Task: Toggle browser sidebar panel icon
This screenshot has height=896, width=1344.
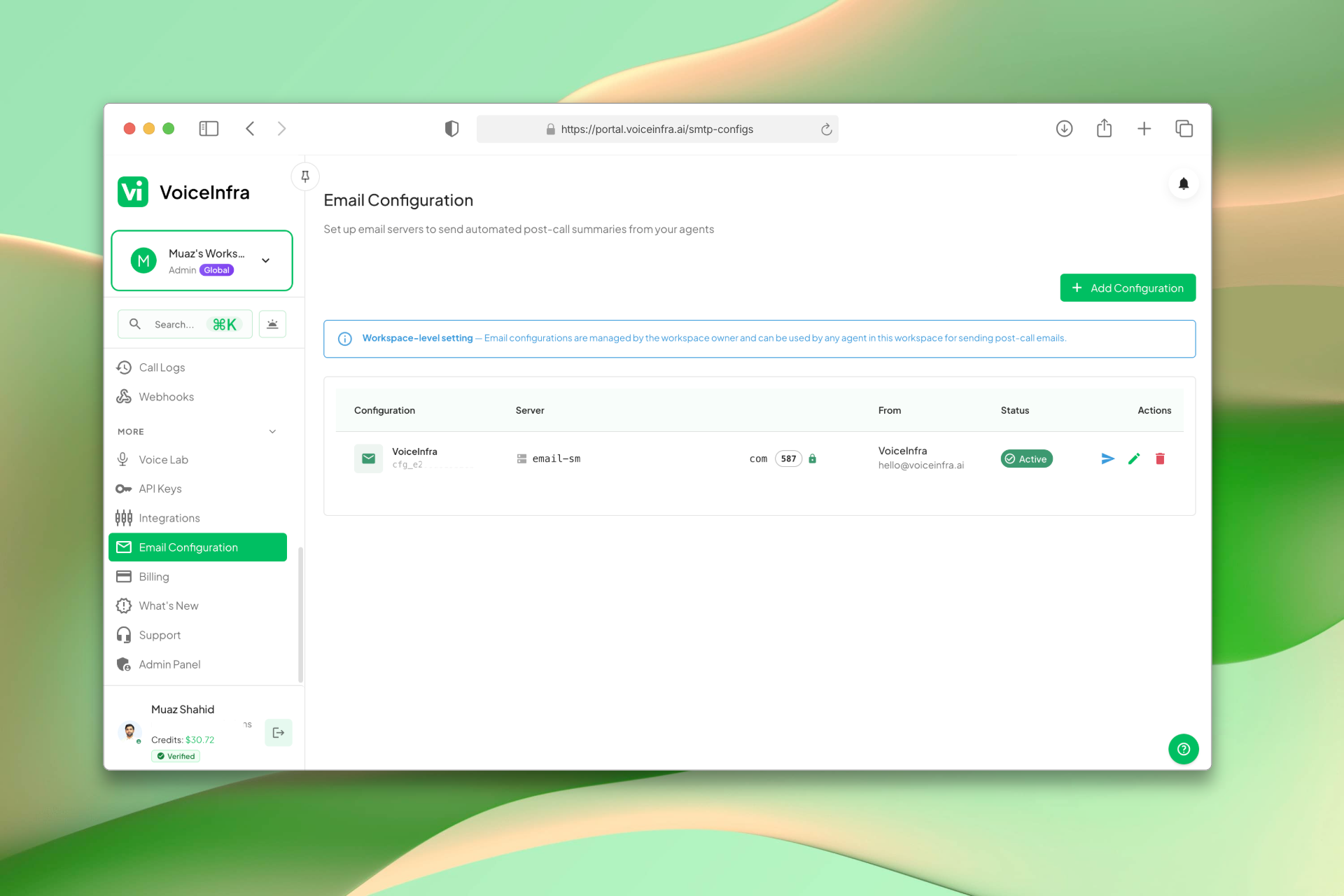Action: tap(209, 129)
